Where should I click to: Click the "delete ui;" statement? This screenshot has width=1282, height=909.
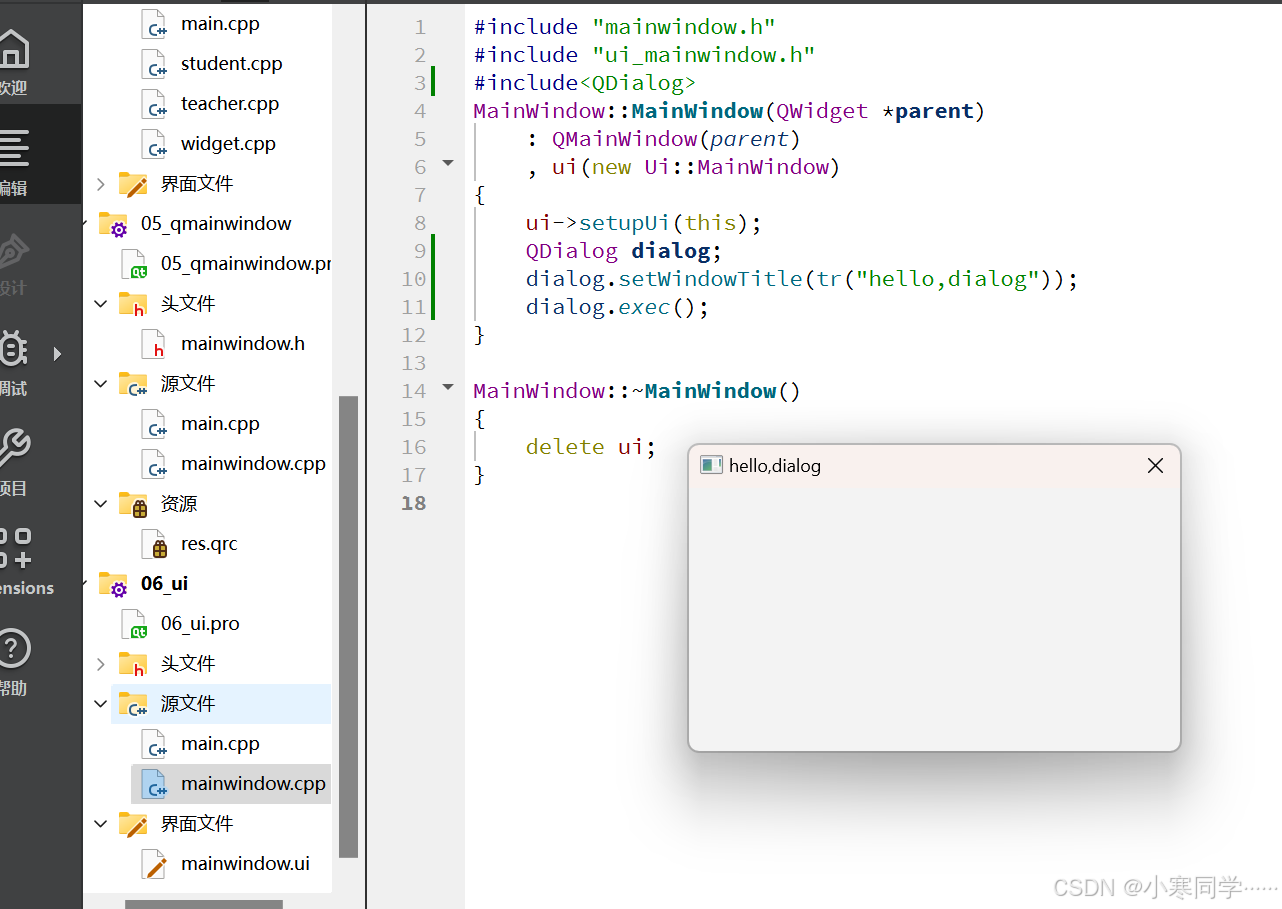coord(591,447)
